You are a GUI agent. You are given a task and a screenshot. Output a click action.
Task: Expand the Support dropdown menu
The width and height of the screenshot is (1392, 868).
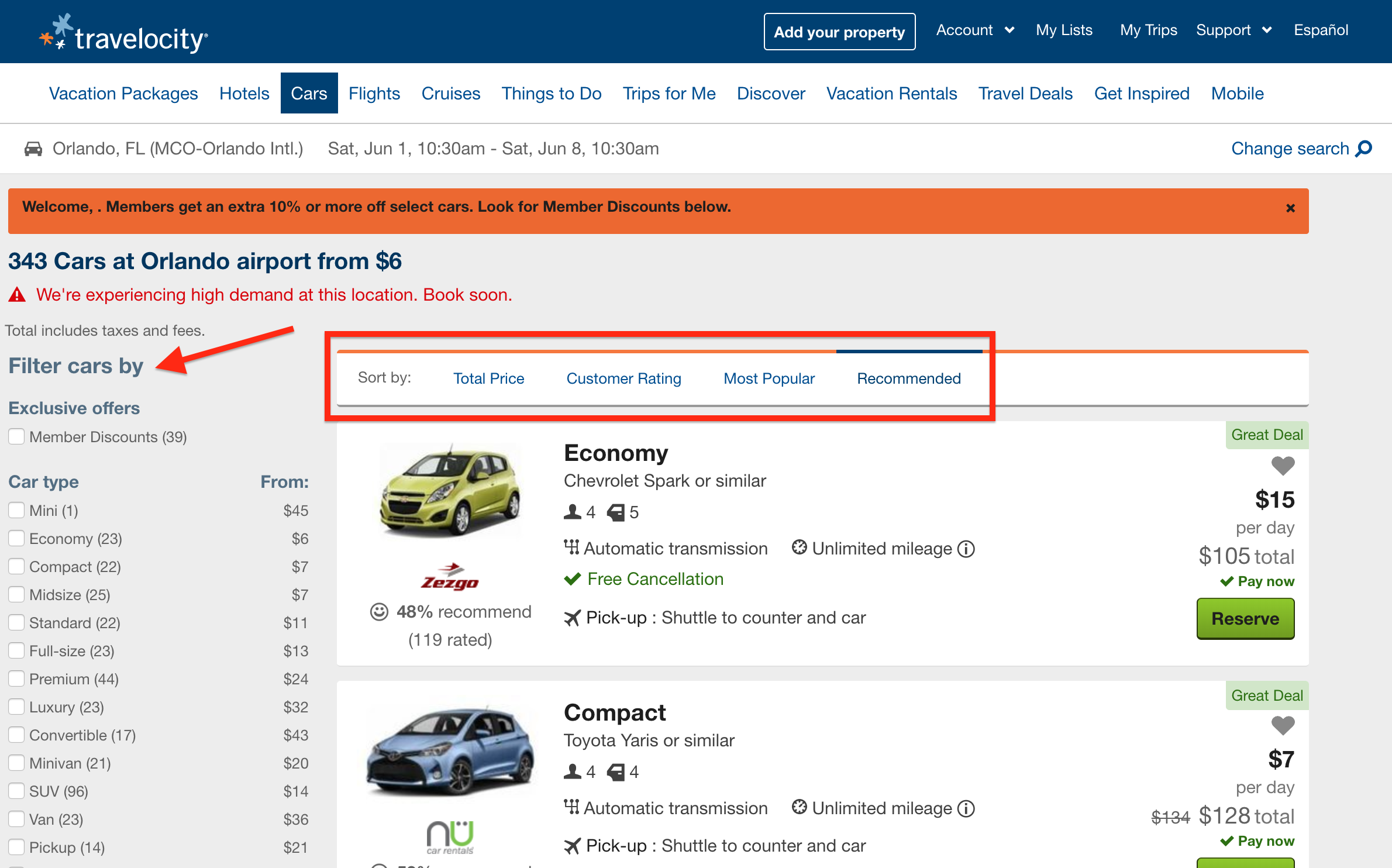1234,30
